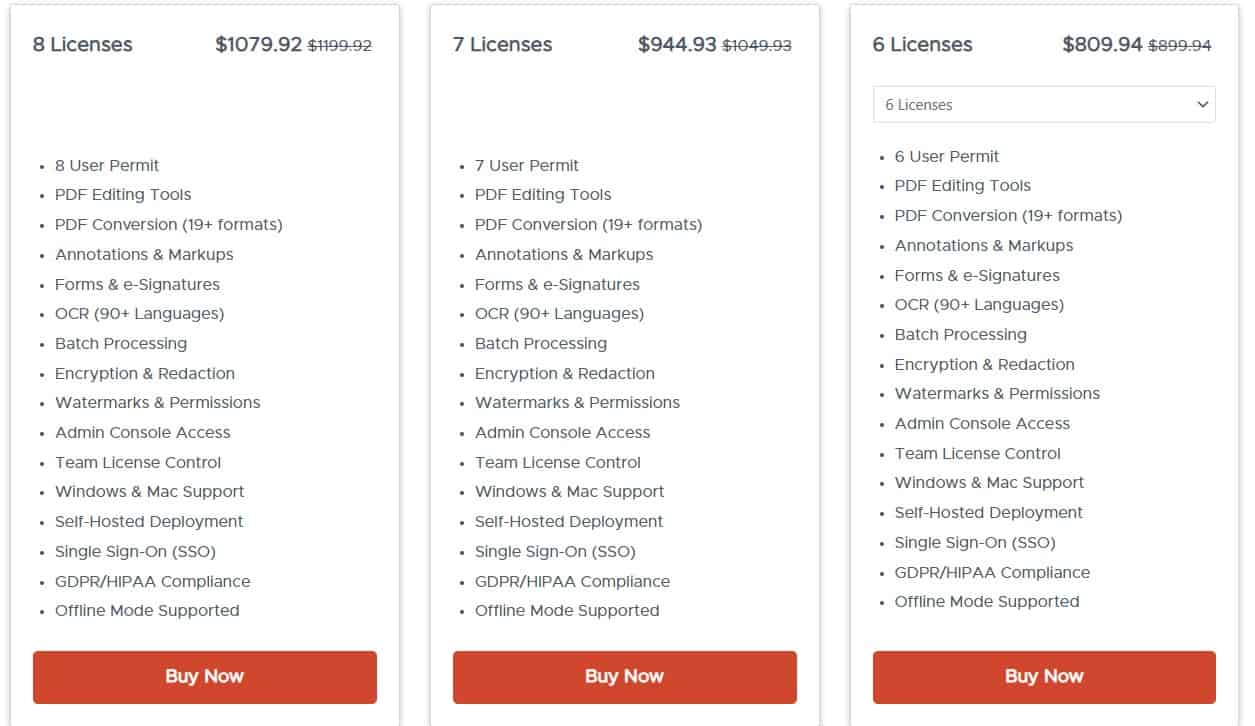Expand the license quantity selector chevron
Viewport: 1255px width, 726px height.
[1203, 104]
